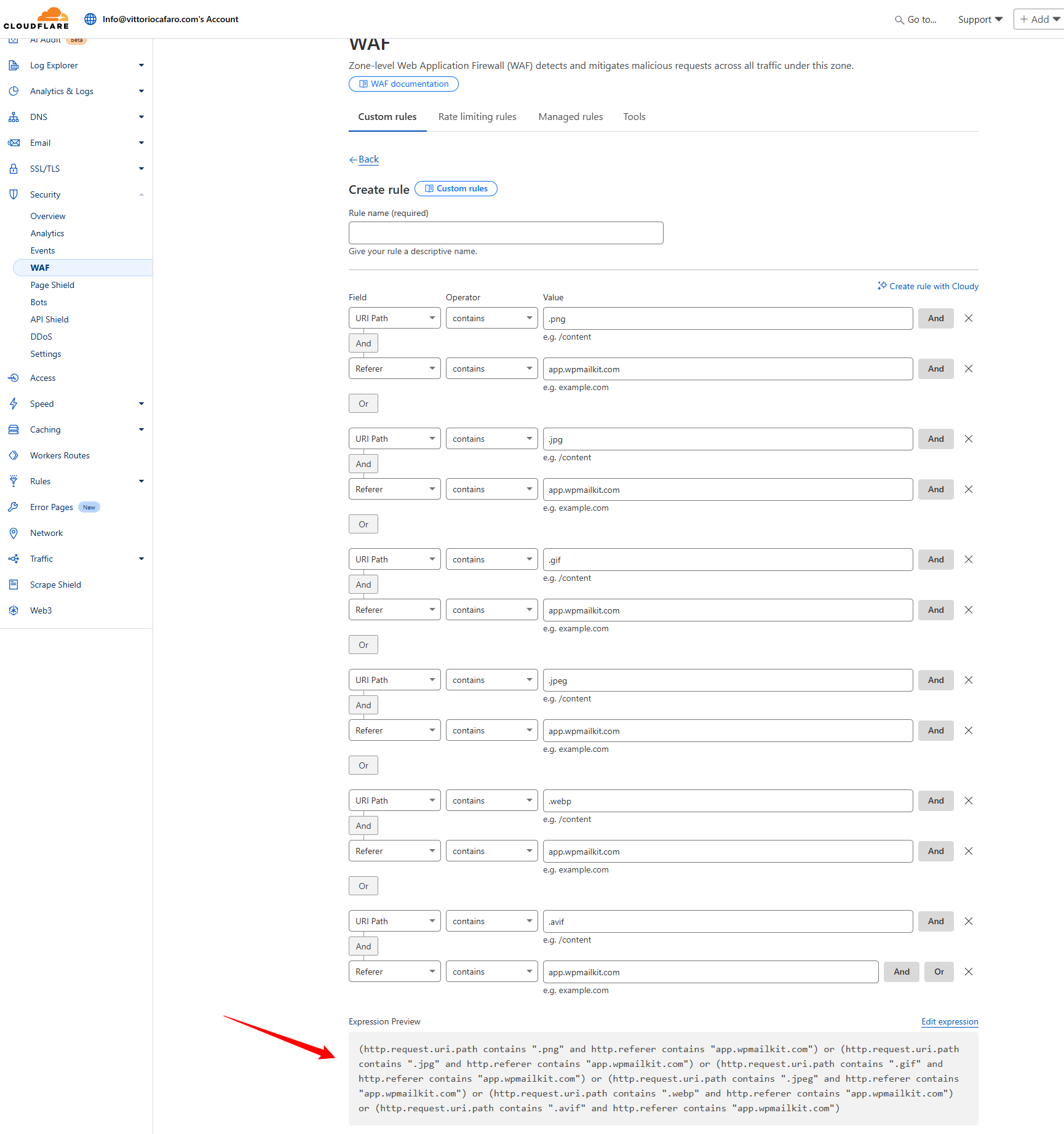Image resolution: width=1064 pixels, height=1134 pixels.
Task: Click the Security shield icon
Action: (x=14, y=194)
